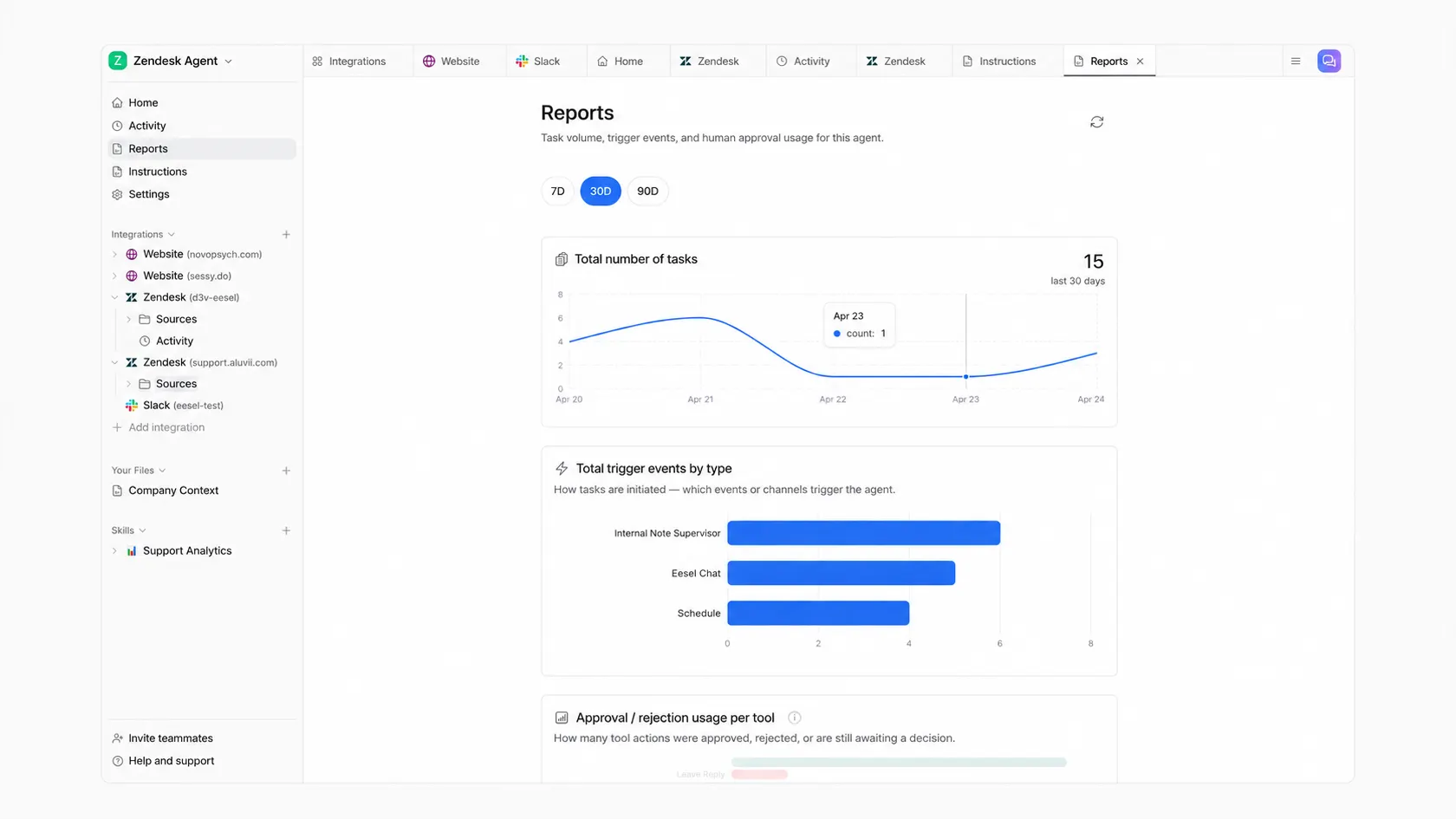Switch to the Slack tab

[546, 62]
